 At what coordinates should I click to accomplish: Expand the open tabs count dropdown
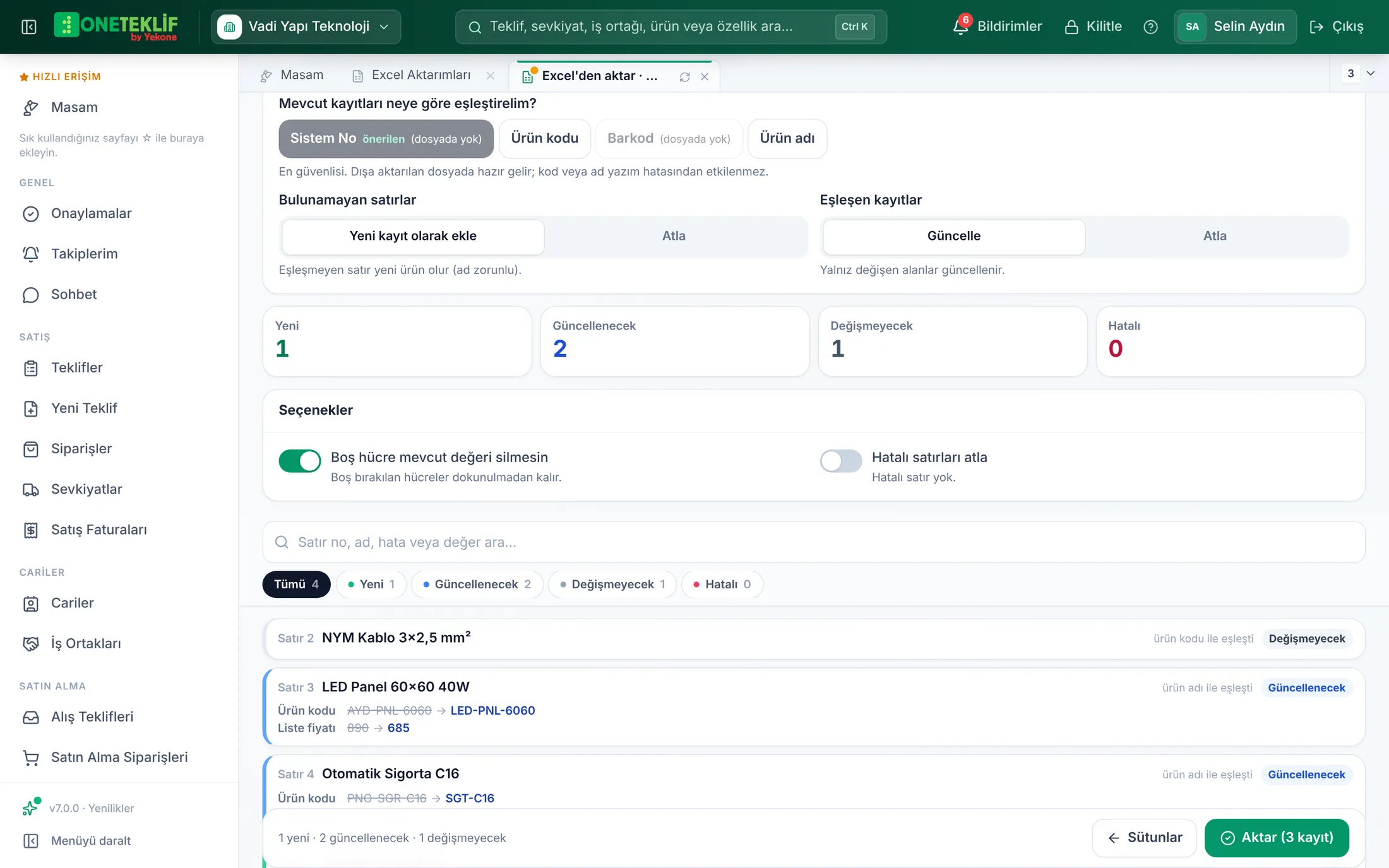pos(1359,73)
